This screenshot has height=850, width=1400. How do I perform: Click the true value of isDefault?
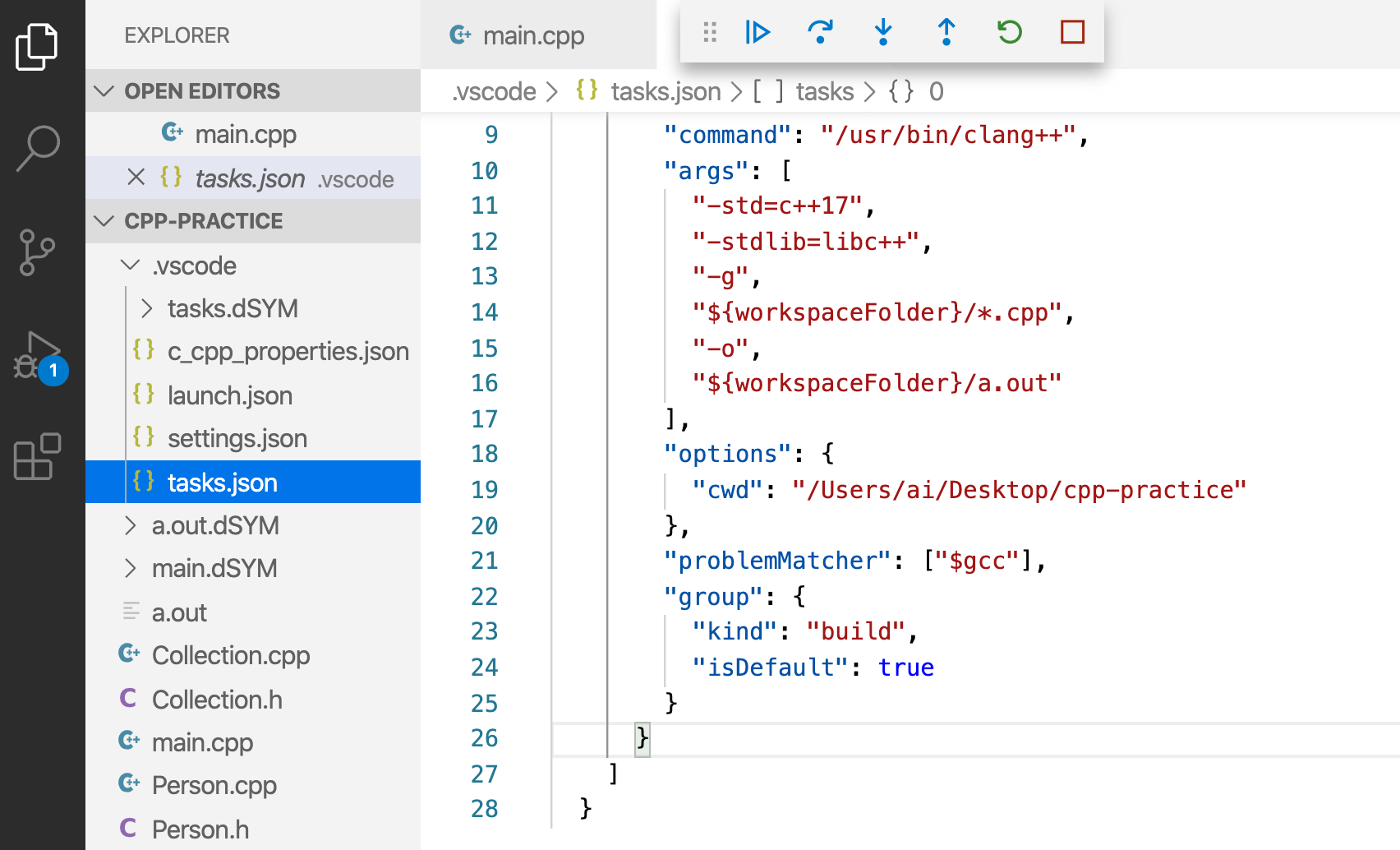[x=905, y=668]
